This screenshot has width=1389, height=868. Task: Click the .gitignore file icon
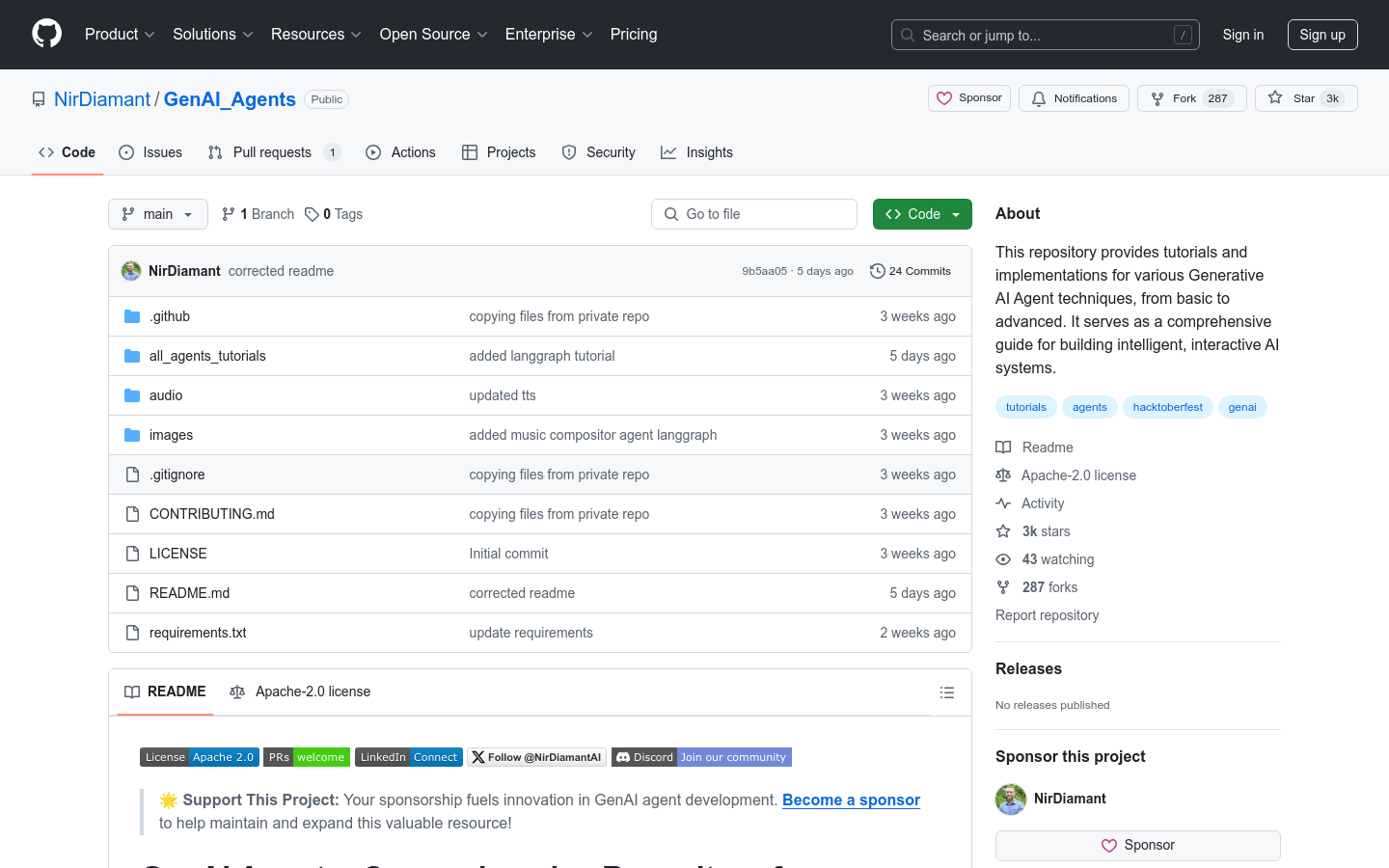pos(132,475)
